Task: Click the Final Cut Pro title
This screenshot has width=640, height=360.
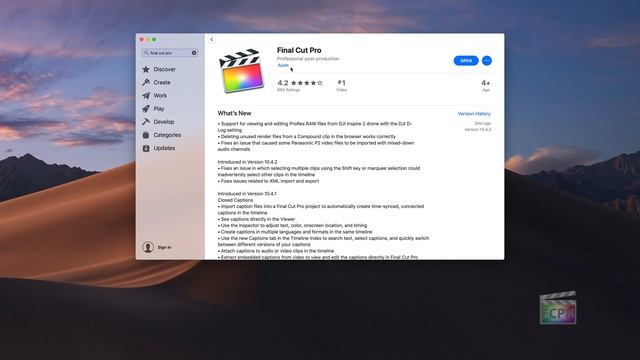Action: click(299, 50)
